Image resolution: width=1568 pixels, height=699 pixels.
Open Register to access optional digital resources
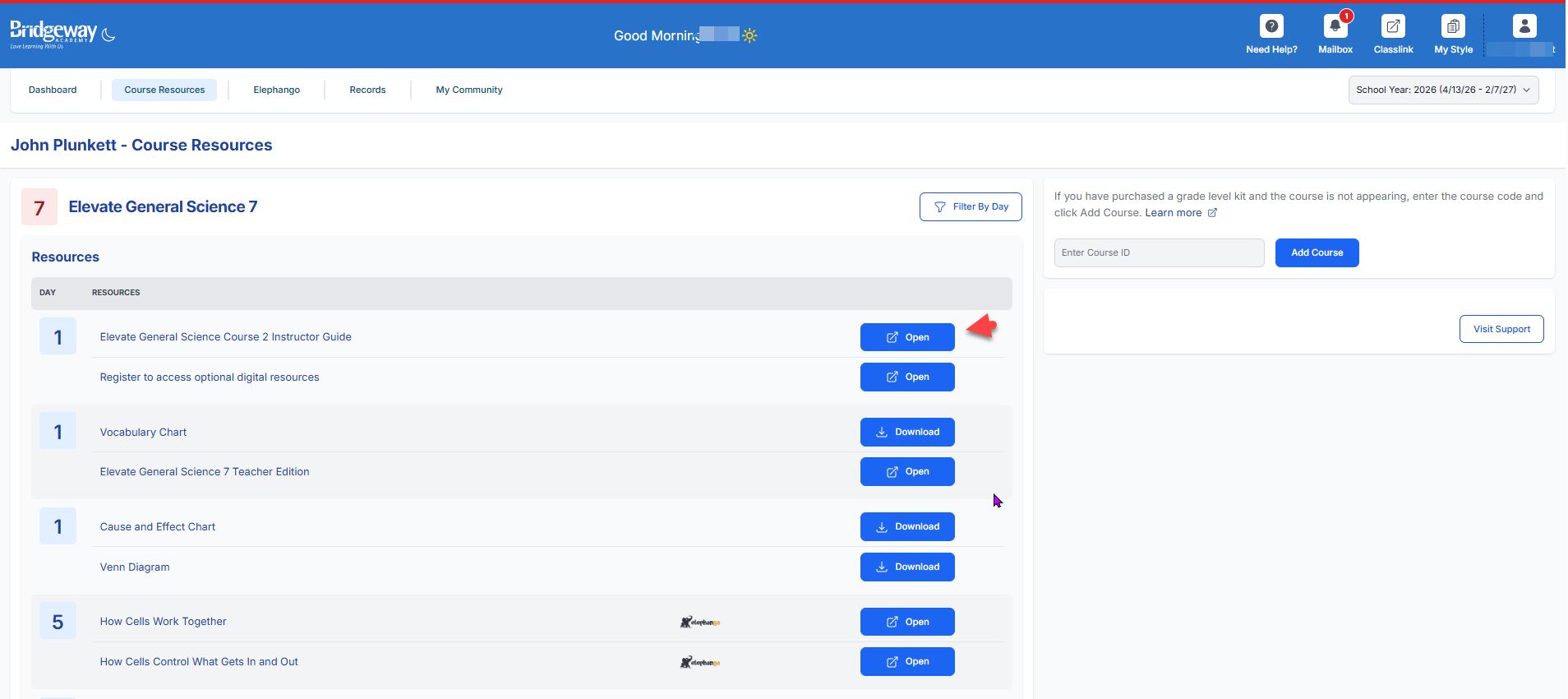point(907,377)
